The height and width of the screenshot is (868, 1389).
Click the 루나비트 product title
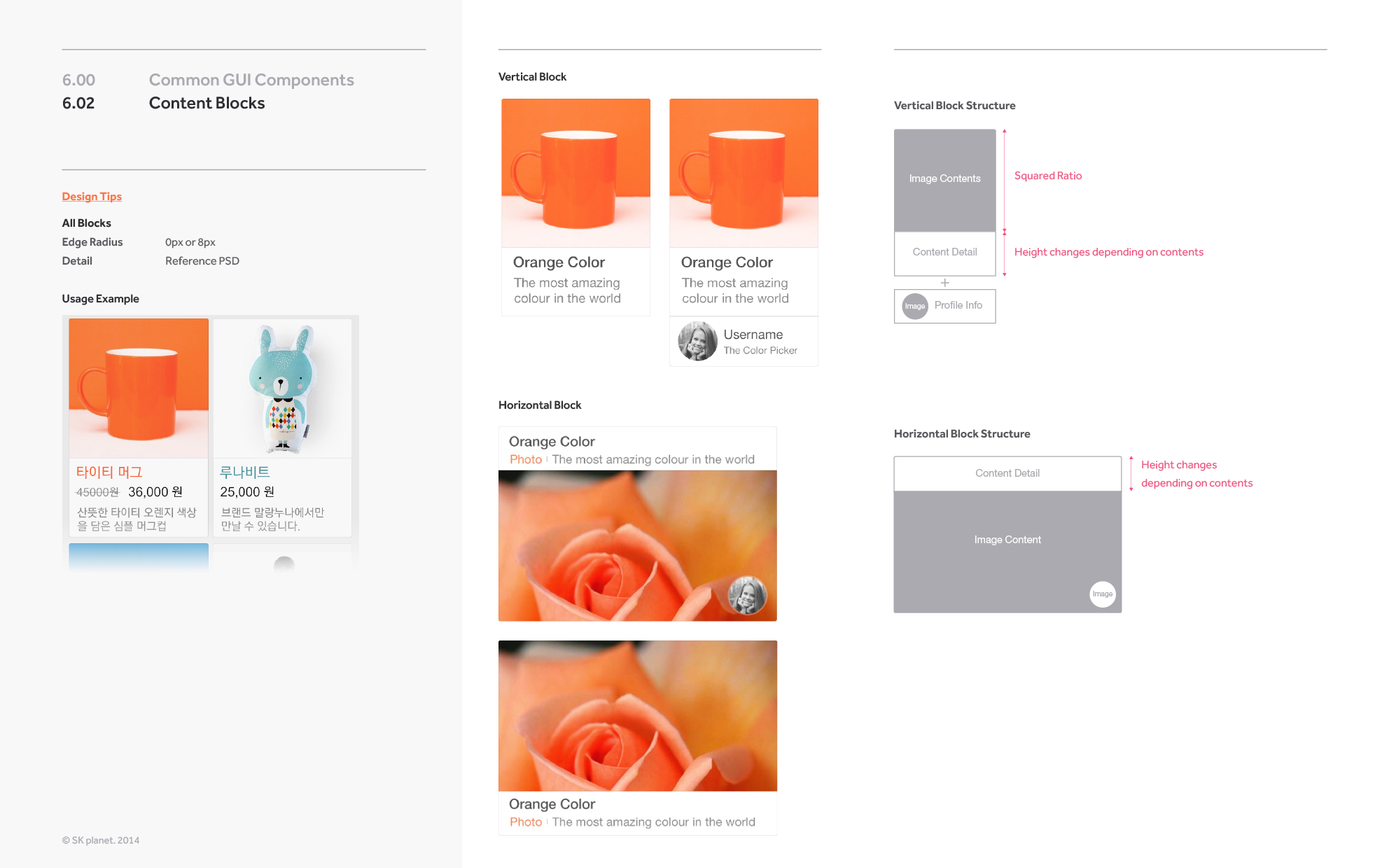(x=245, y=472)
